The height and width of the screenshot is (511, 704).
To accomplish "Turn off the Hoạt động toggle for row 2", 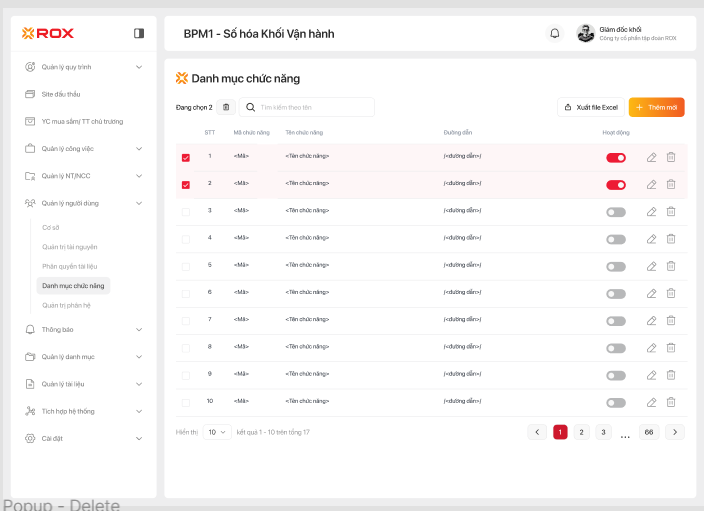I will coord(616,184).
